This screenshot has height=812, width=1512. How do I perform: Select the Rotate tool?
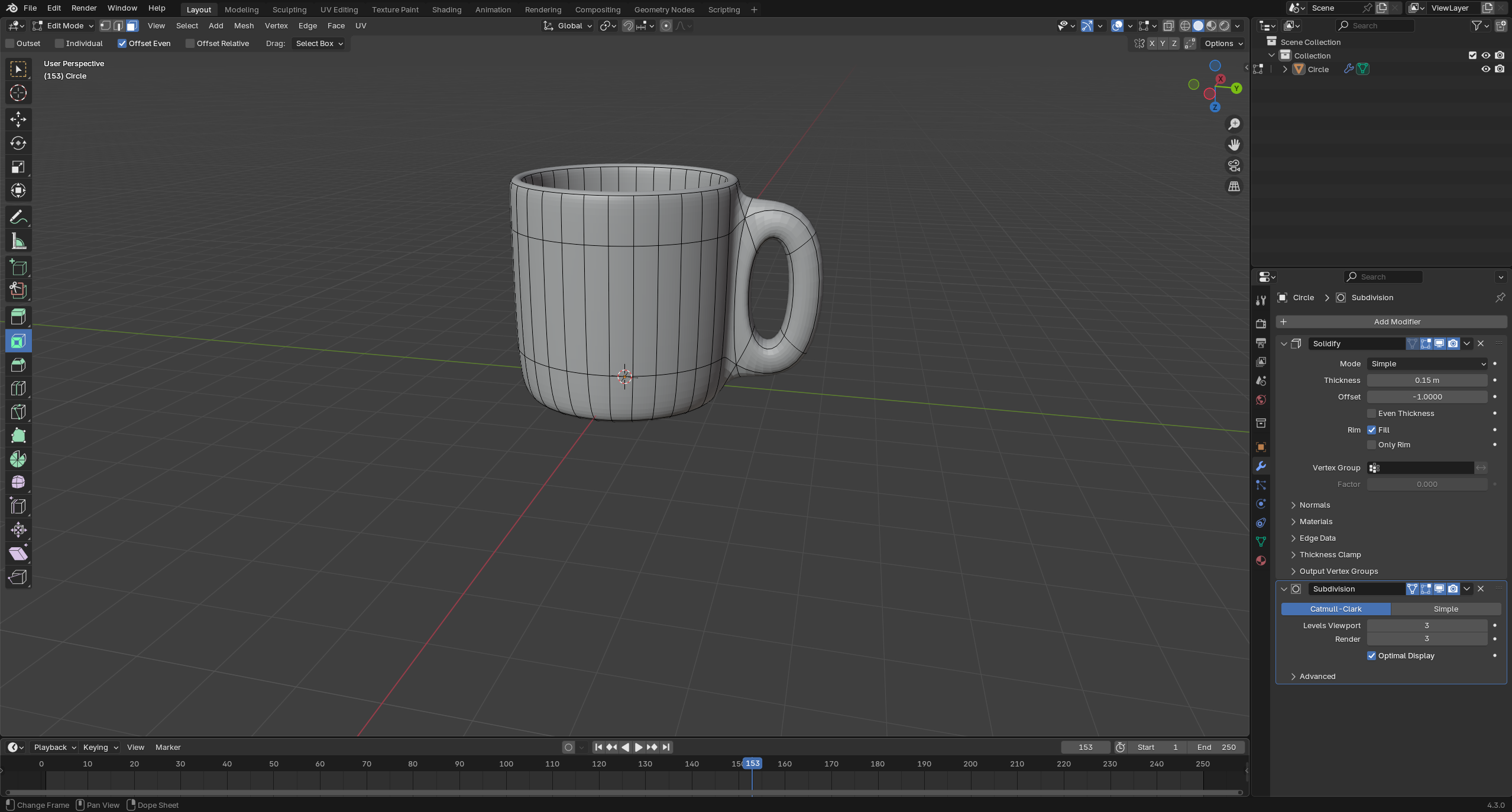pos(18,143)
